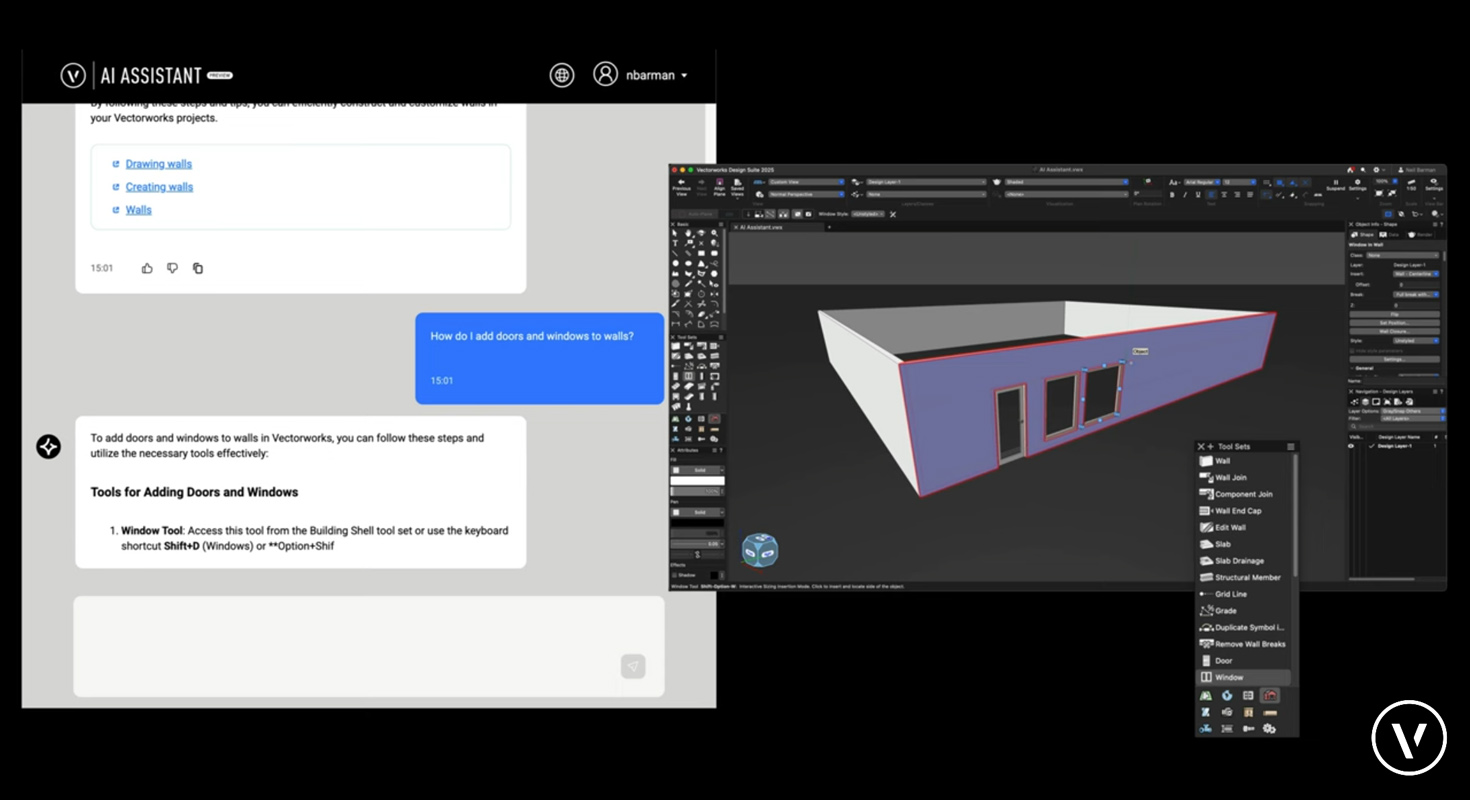This screenshot has width=1470, height=800.
Task: Choose the Wall Join tool
Action: [1230, 478]
